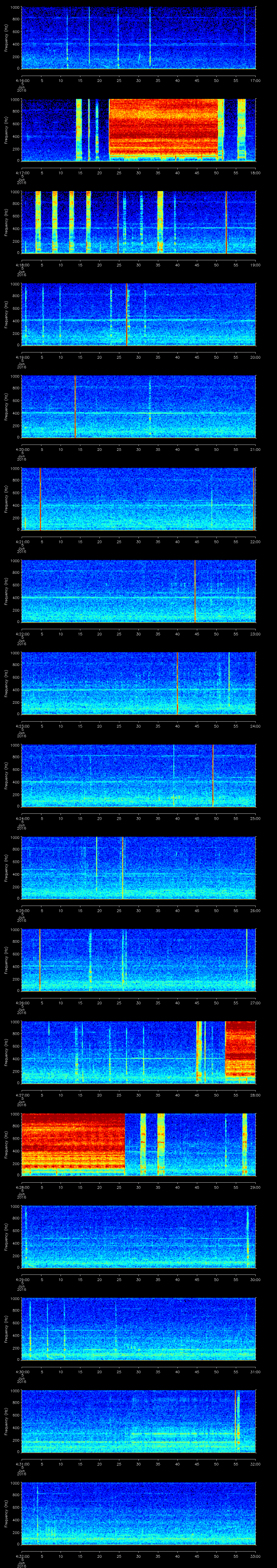Click the "4:29:00" start time label
The image size is (277, 1568).
(x=22, y=1279)
